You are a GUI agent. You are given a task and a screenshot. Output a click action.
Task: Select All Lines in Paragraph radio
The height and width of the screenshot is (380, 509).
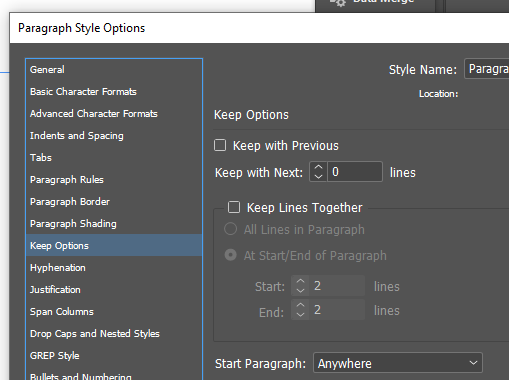230,229
